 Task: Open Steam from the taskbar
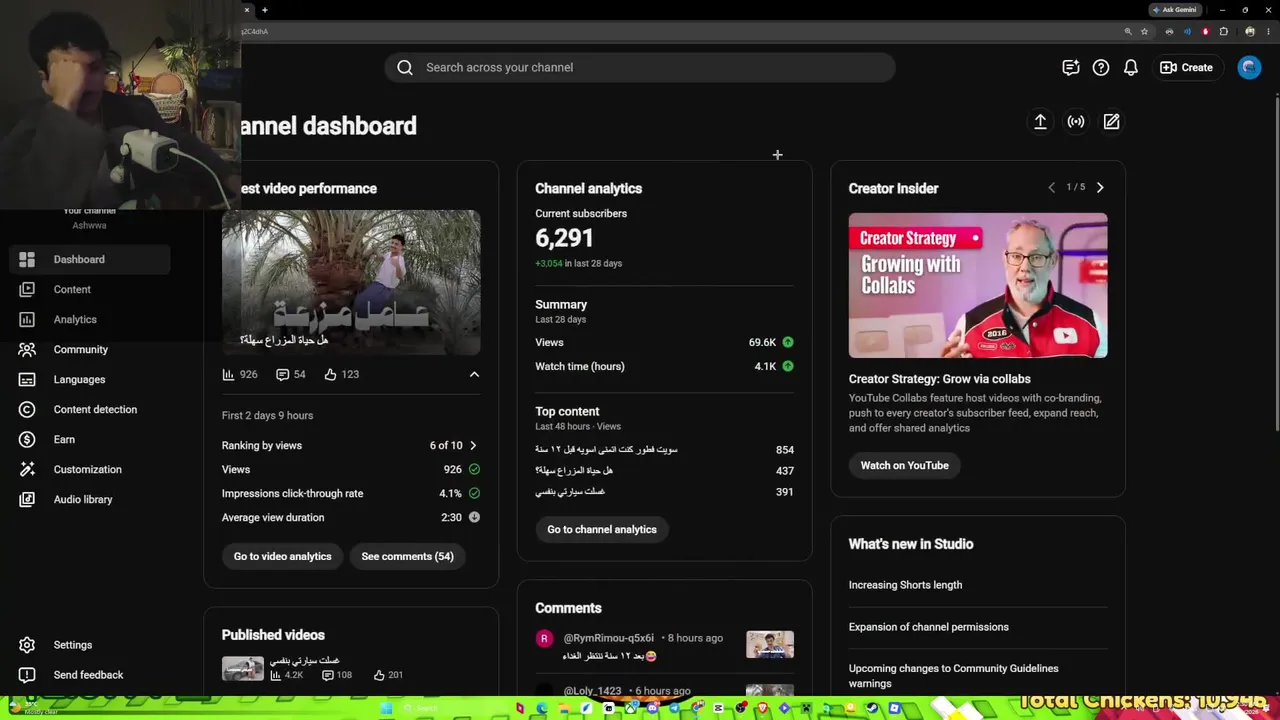(x=872, y=708)
